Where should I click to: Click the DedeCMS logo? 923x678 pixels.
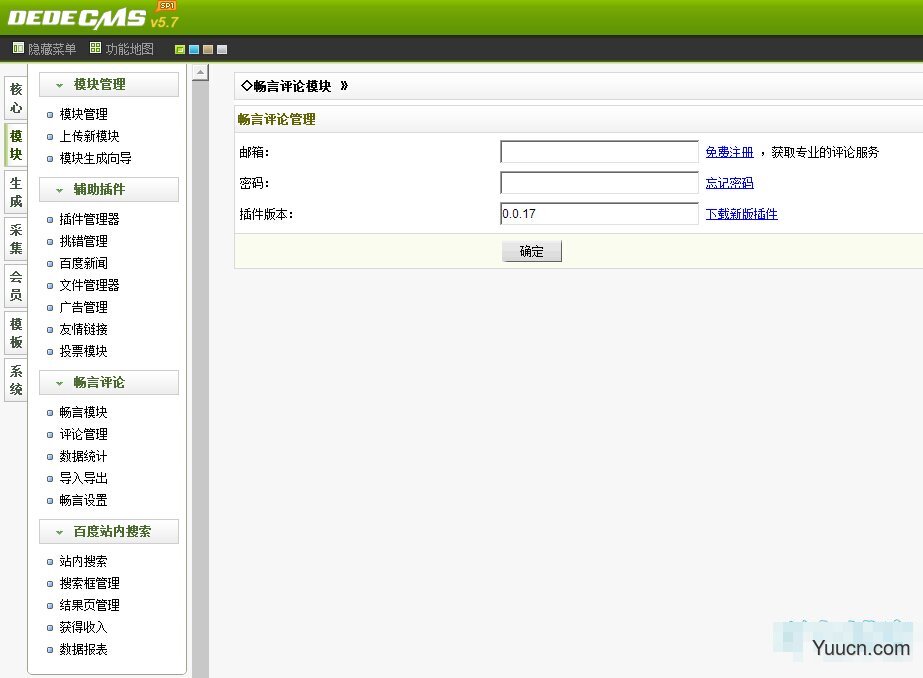pyautogui.click(x=78, y=17)
